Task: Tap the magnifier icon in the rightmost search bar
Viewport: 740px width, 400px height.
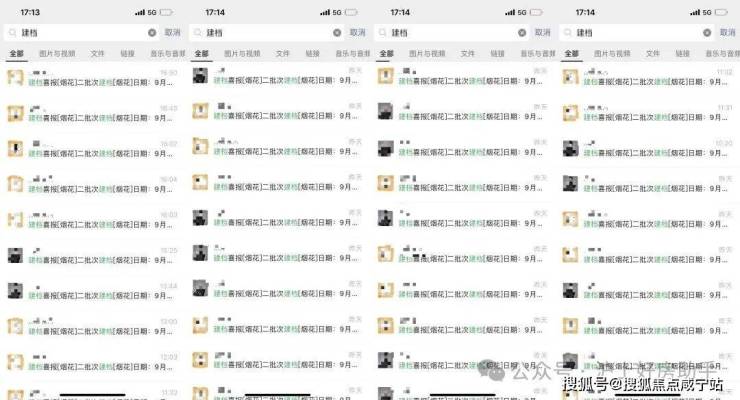Action: (x=568, y=33)
